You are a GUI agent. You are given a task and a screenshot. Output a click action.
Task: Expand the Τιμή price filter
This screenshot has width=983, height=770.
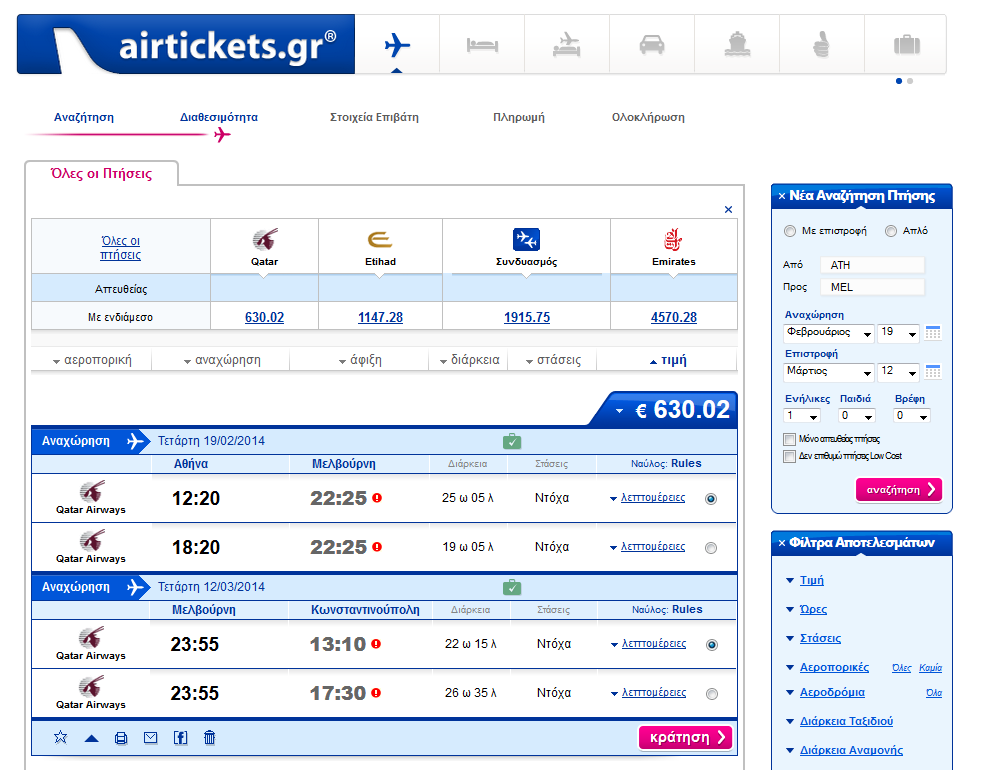pos(811,581)
